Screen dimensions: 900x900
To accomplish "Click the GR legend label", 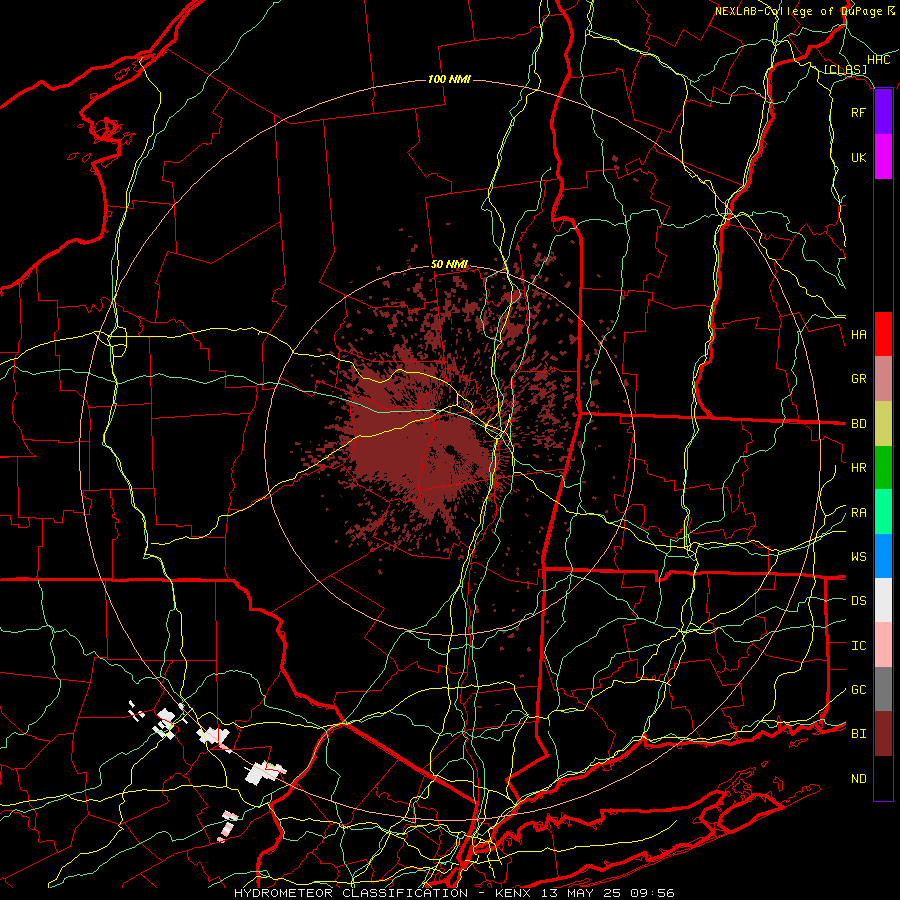I will coord(858,379).
